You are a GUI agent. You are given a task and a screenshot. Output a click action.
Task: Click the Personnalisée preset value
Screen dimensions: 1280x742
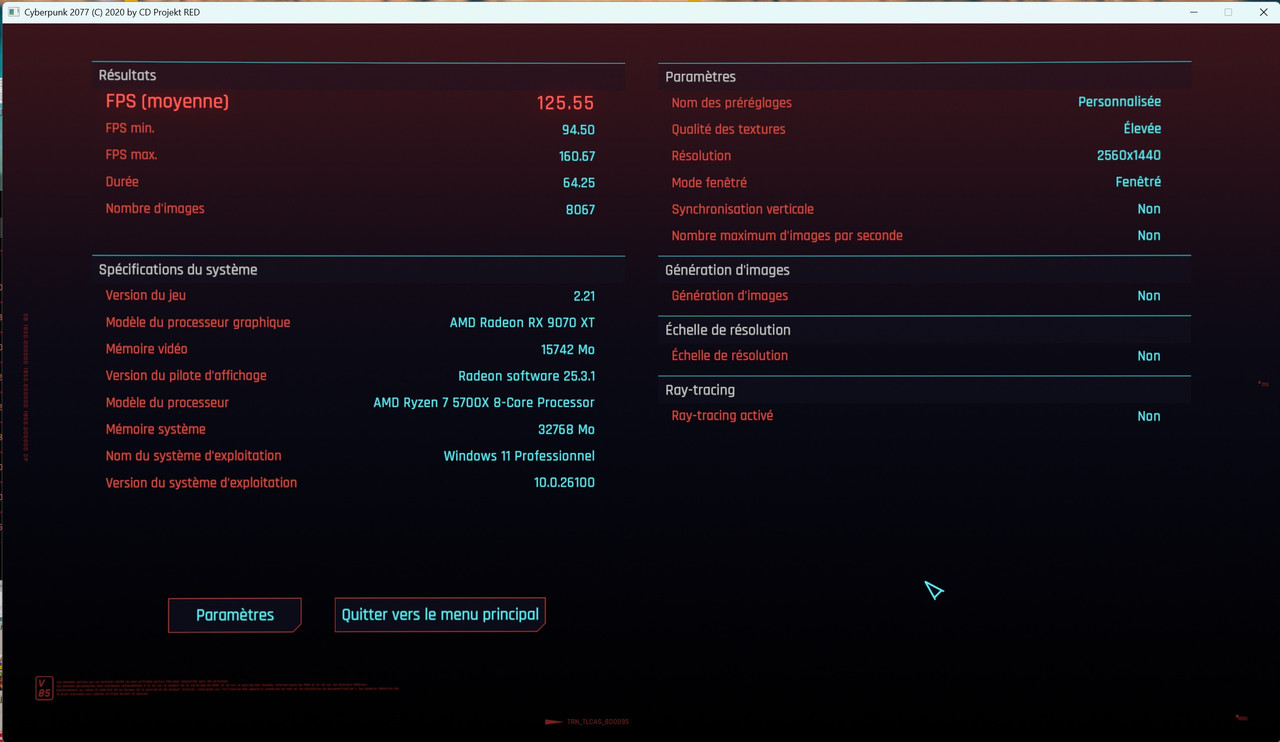(1119, 102)
